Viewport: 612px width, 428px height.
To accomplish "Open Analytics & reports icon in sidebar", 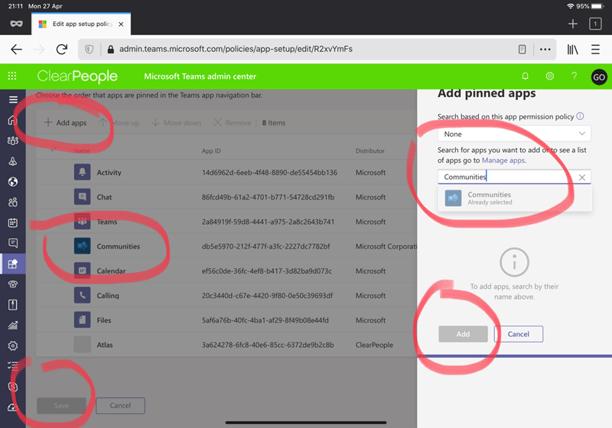I will click(x=13, y=325).
